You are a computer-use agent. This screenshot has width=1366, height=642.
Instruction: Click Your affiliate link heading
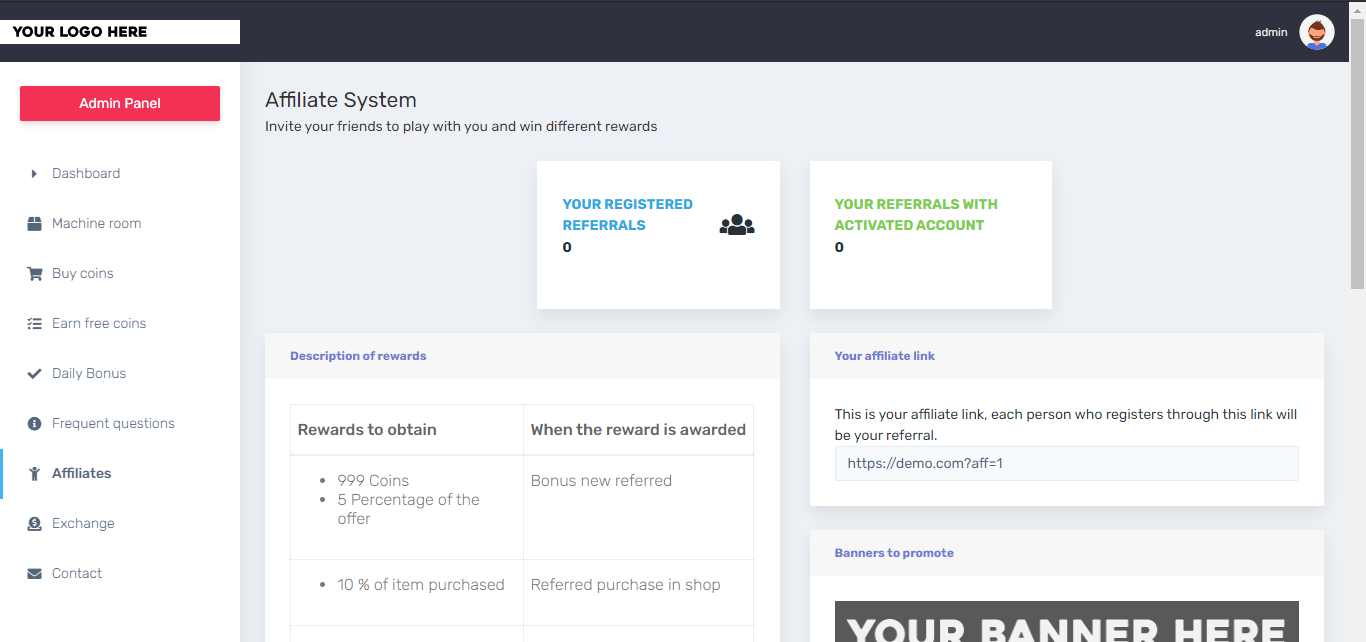click(884, 356)
